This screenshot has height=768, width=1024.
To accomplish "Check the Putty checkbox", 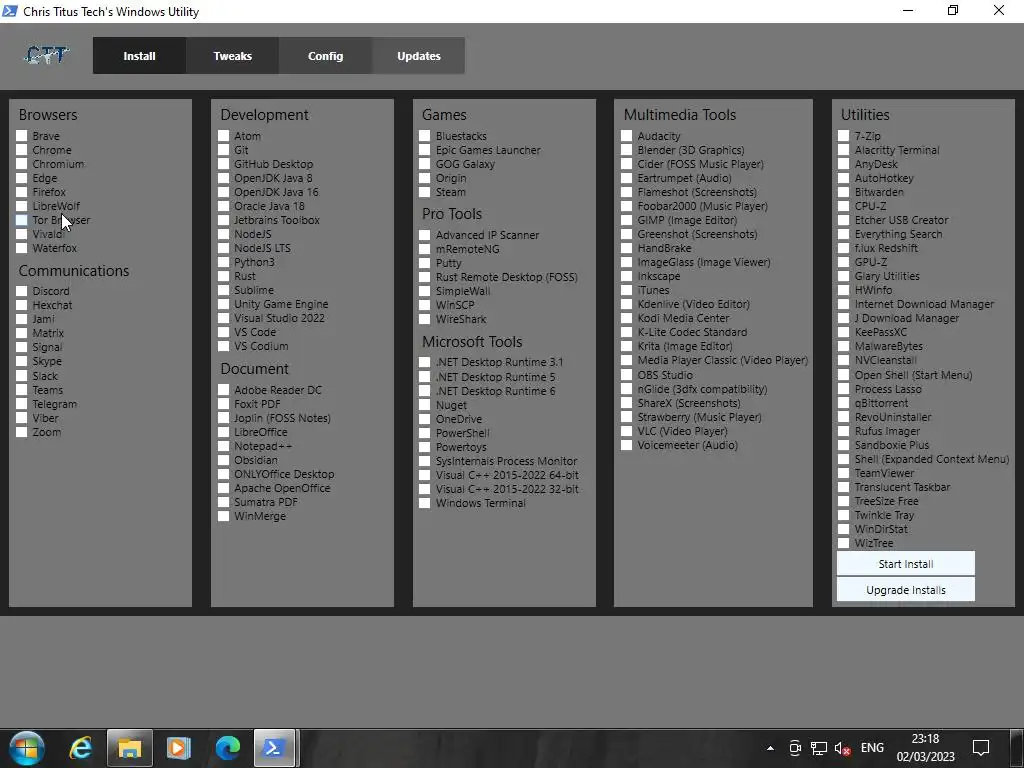I will [424, 263].
